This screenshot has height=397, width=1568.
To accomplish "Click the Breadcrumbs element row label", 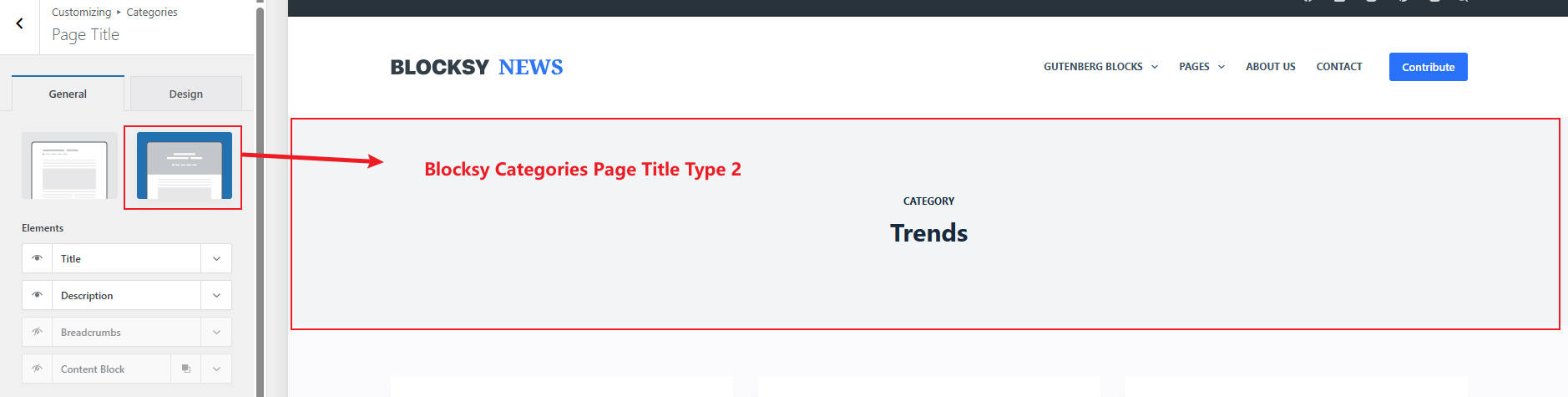I will point(91,333).
